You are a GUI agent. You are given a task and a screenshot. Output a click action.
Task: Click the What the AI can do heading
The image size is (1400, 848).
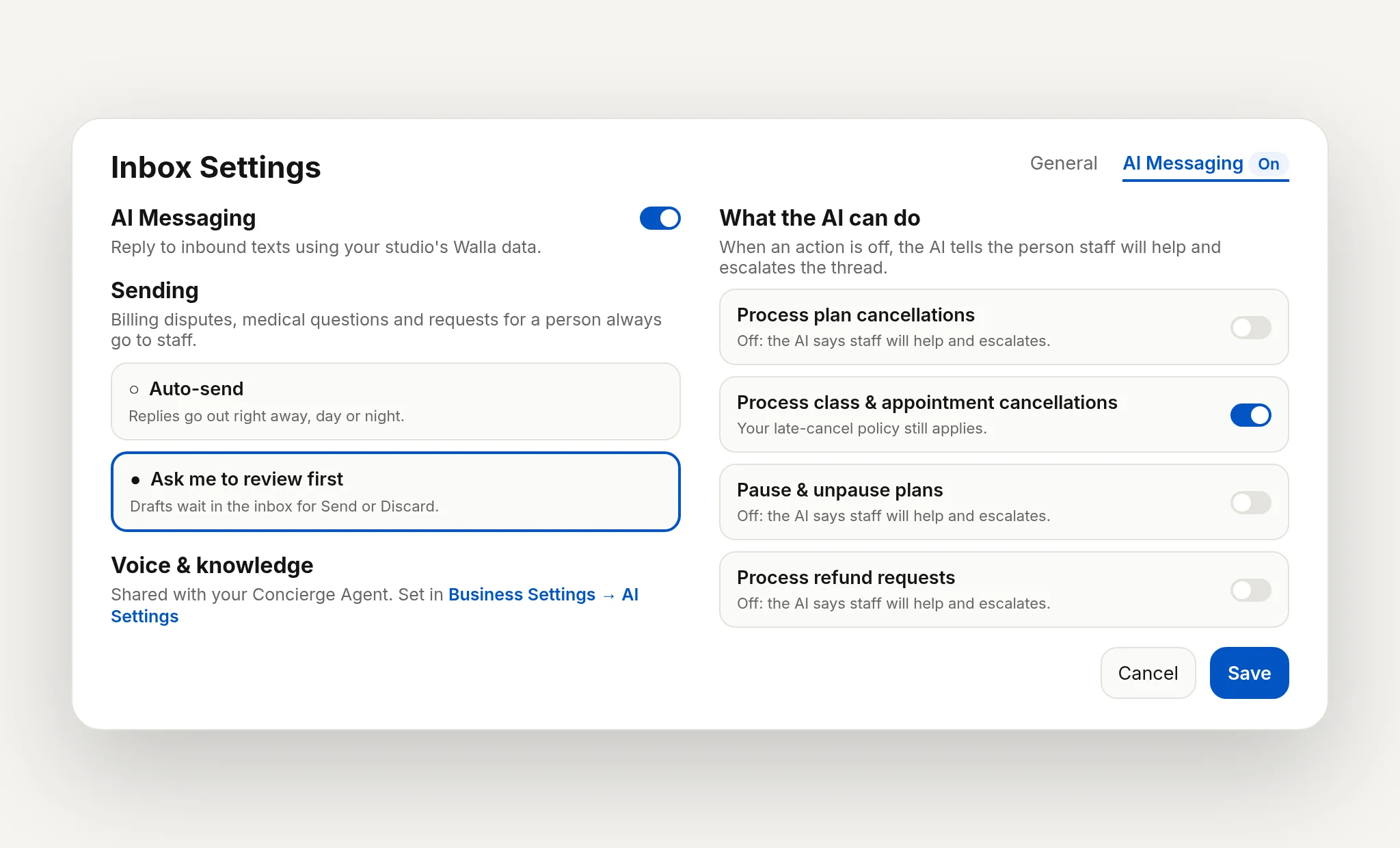[x=820, y=218]
